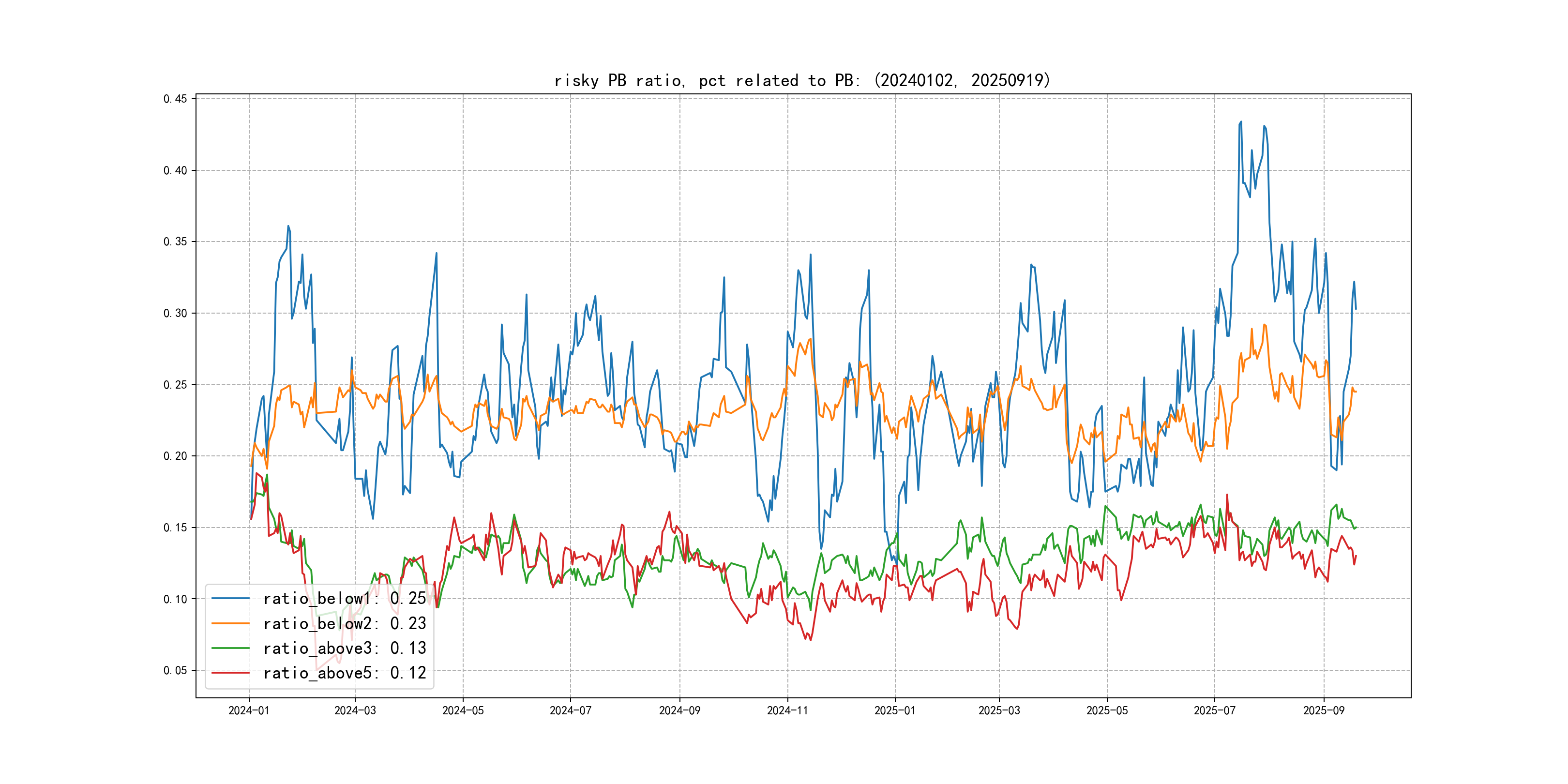The image size is (1568, 784).
Task: Click the 0.05 y-axis tick label
Action: [x=175, y=670]
